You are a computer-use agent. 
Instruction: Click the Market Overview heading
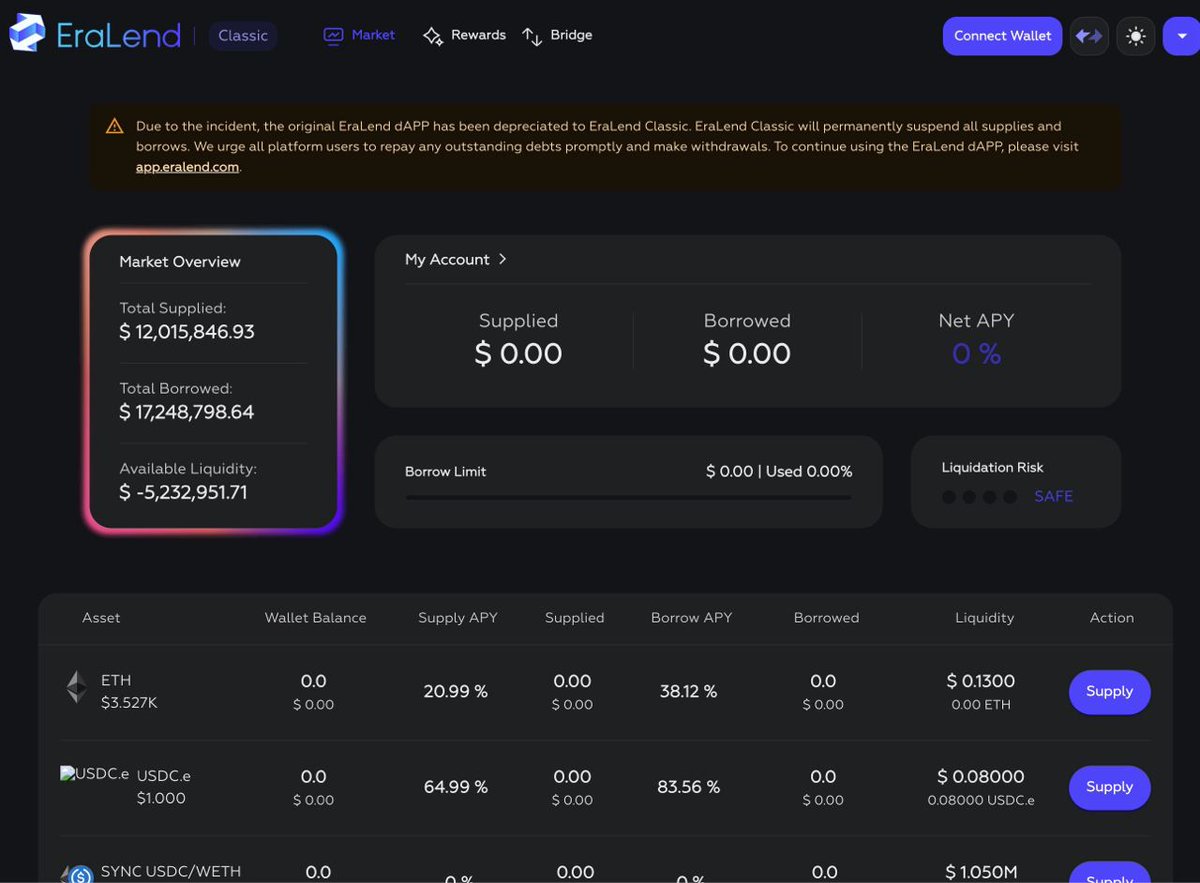click(180, 262)
